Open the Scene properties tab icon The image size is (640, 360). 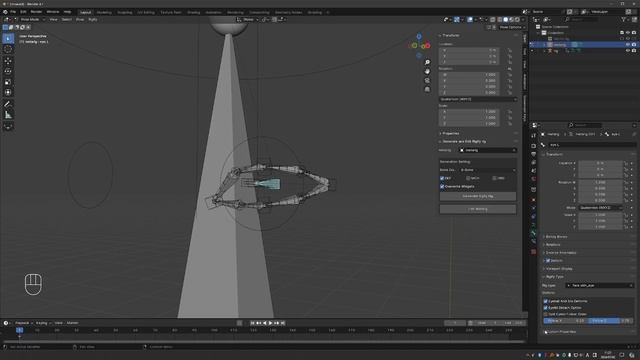coord(533,171)
